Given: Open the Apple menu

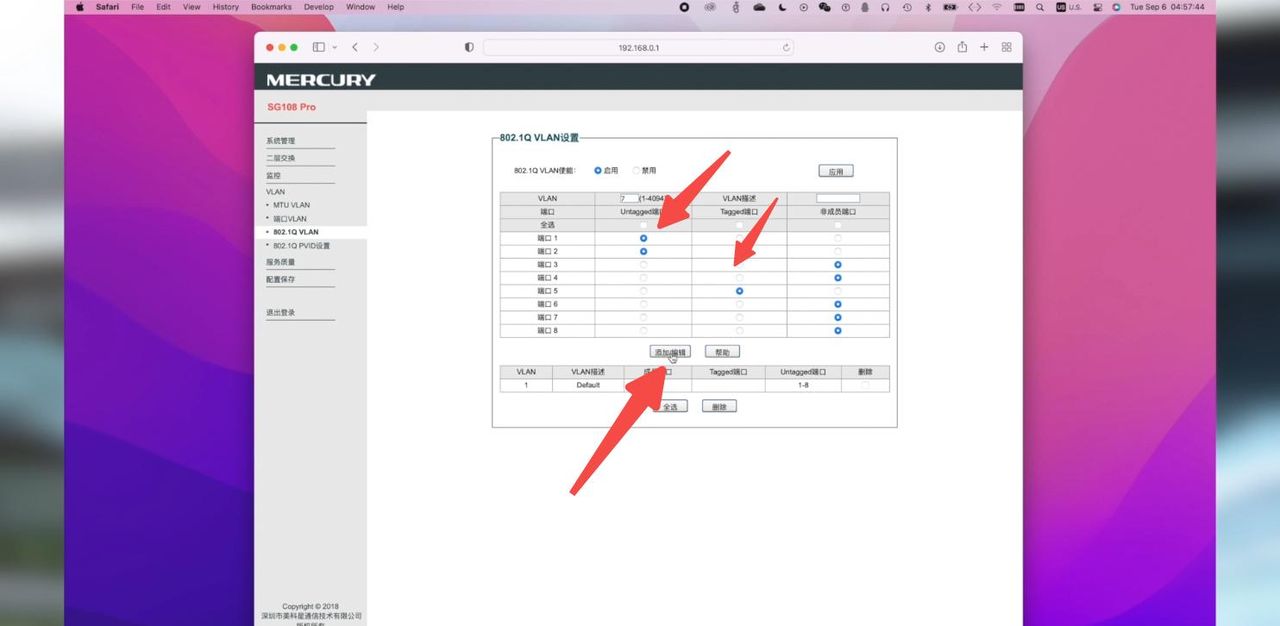Looking at the screenshot, I should pyautogui.click(x=80, y=7).
